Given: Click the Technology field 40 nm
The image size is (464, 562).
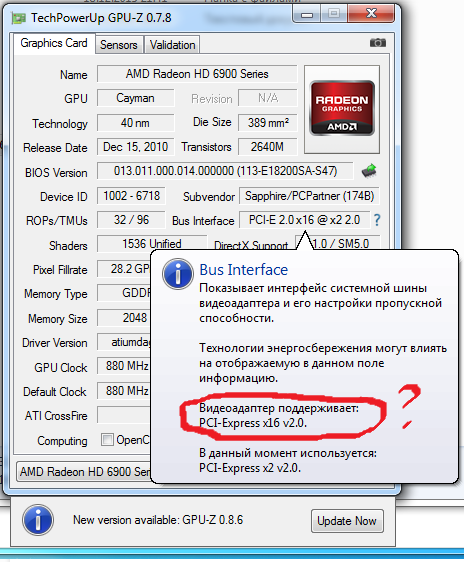Looking at the screenshot, I should (x=135, y=123).
